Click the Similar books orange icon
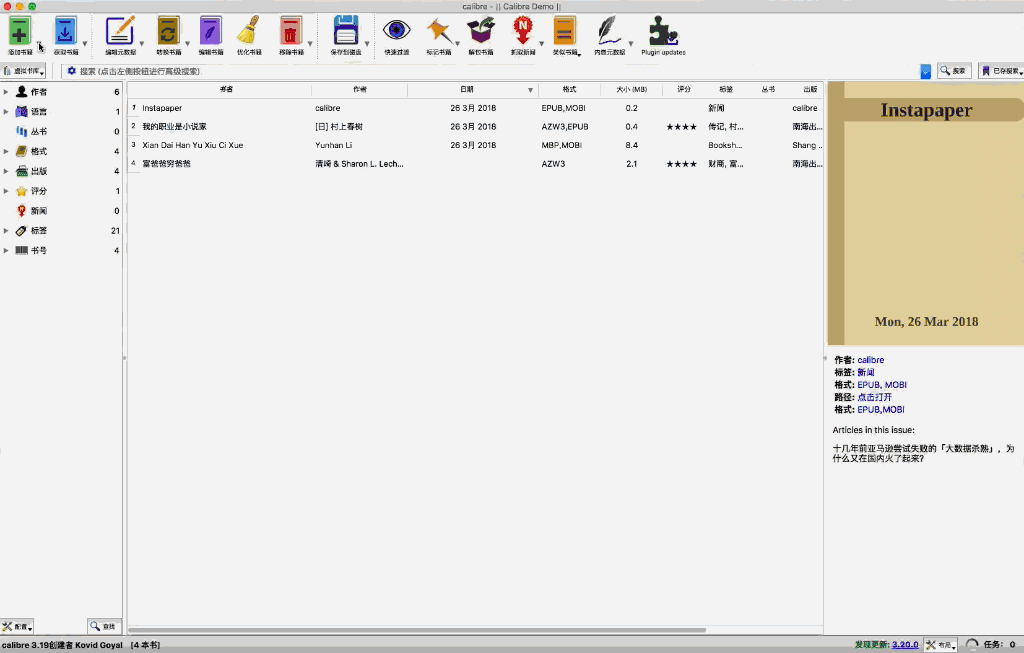Screen dimensions: 1024x653 click(x=564, y=31)
